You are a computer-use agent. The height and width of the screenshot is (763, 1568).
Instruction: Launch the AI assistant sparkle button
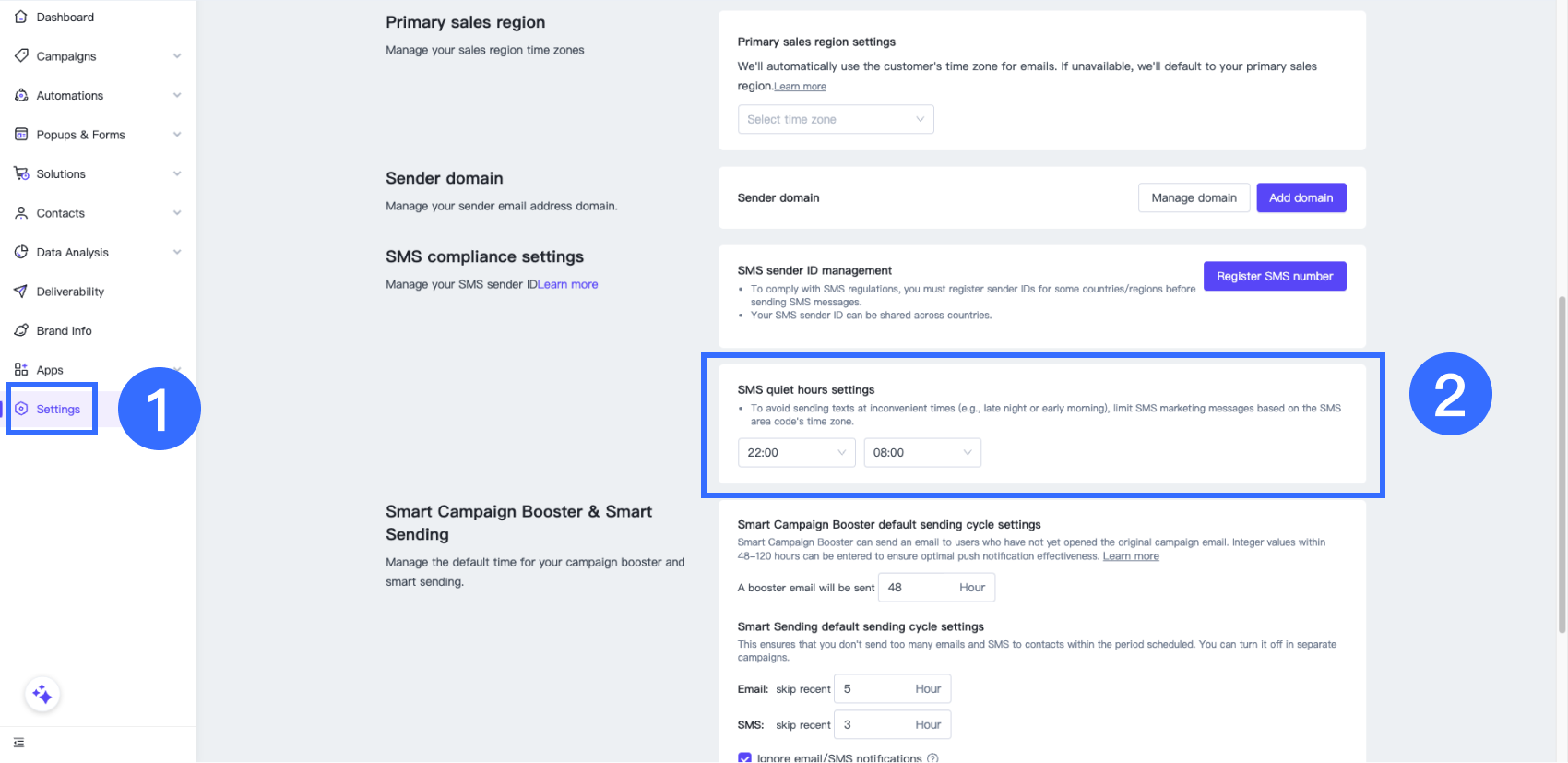click(42, 695)
